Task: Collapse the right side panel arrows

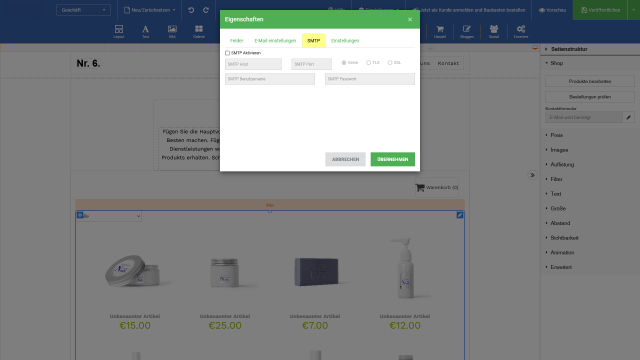Action: 532,175
